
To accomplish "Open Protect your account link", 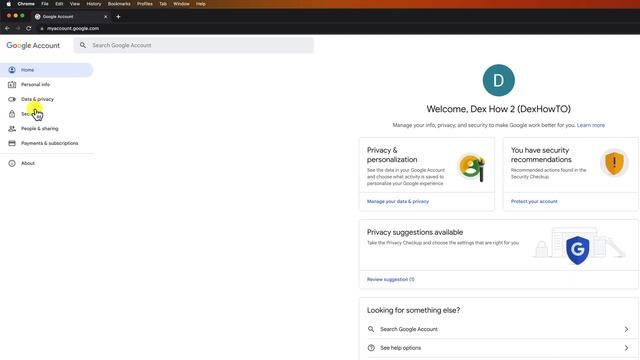I will click(534, 201).
